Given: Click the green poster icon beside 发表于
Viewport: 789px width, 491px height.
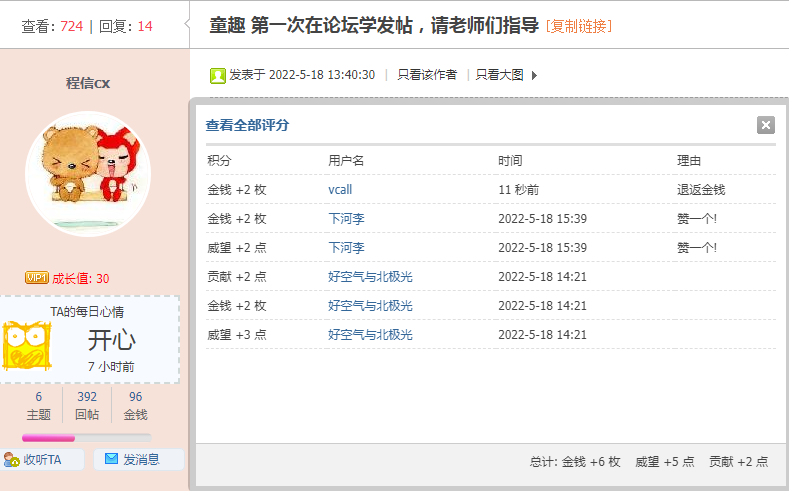Looking at the screenshot, I should click(x=218, y=75).
